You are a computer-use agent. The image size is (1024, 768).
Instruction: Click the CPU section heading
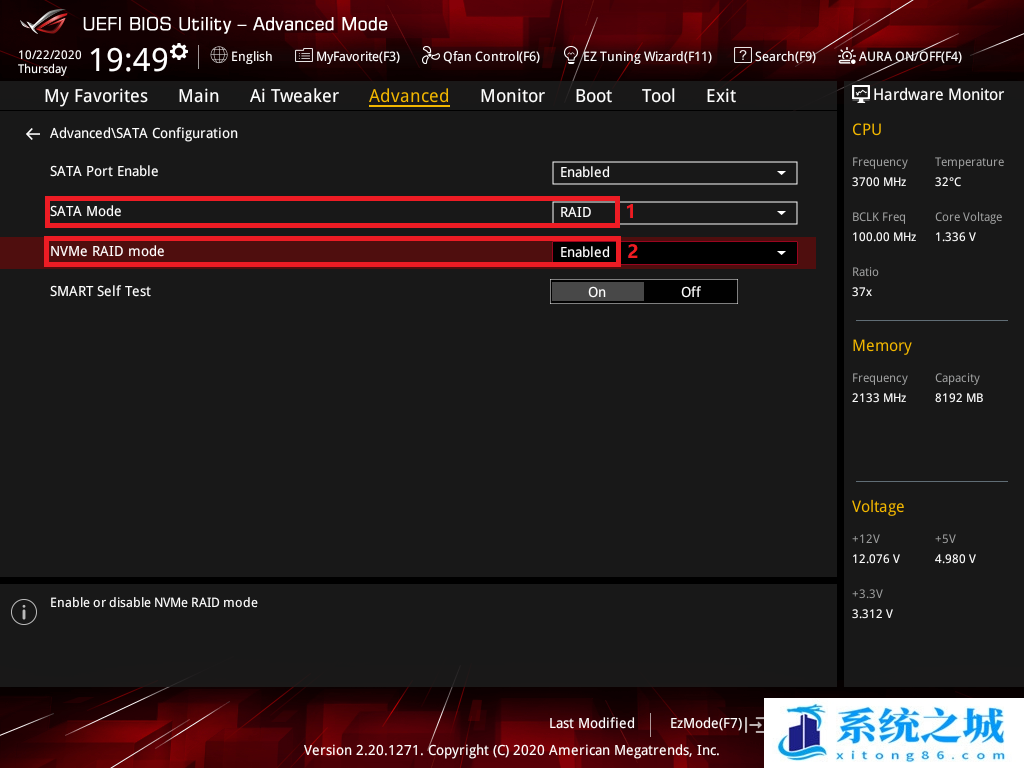point(867,129)
